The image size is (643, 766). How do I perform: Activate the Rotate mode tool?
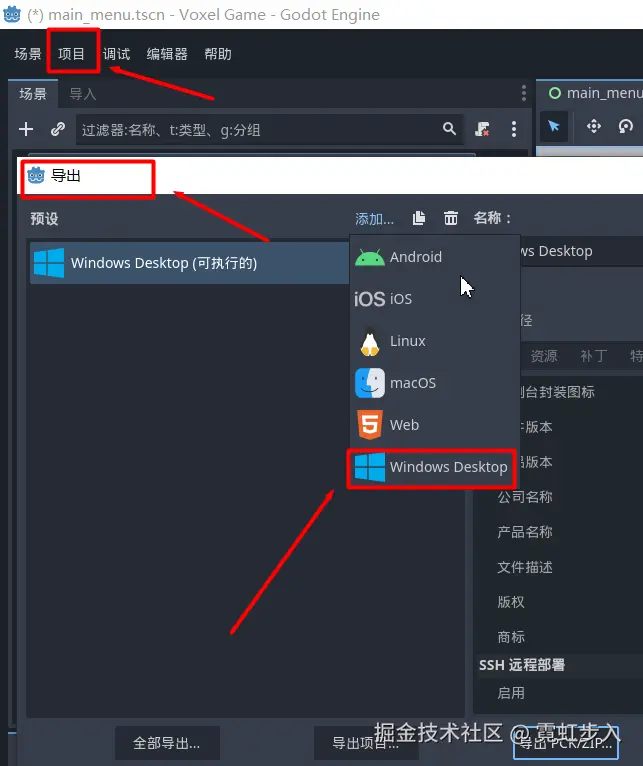[x=625, y=127]
